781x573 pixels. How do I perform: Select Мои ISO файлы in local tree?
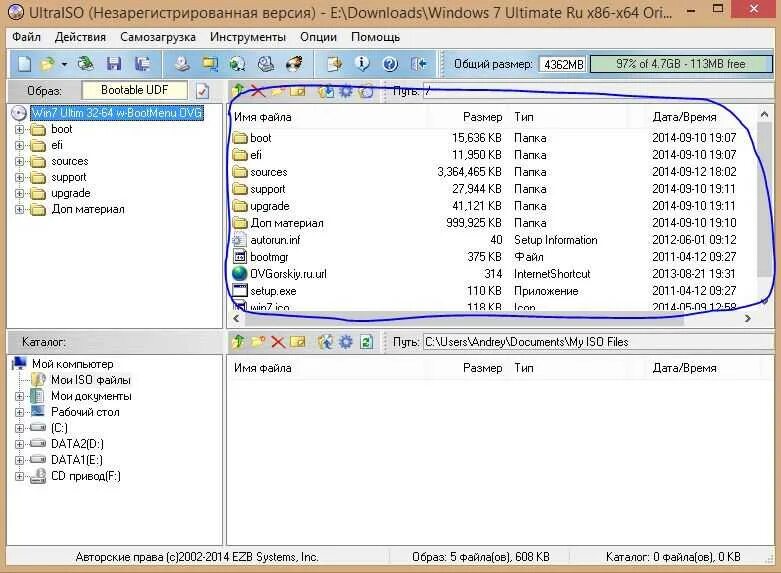coord(91,380)
